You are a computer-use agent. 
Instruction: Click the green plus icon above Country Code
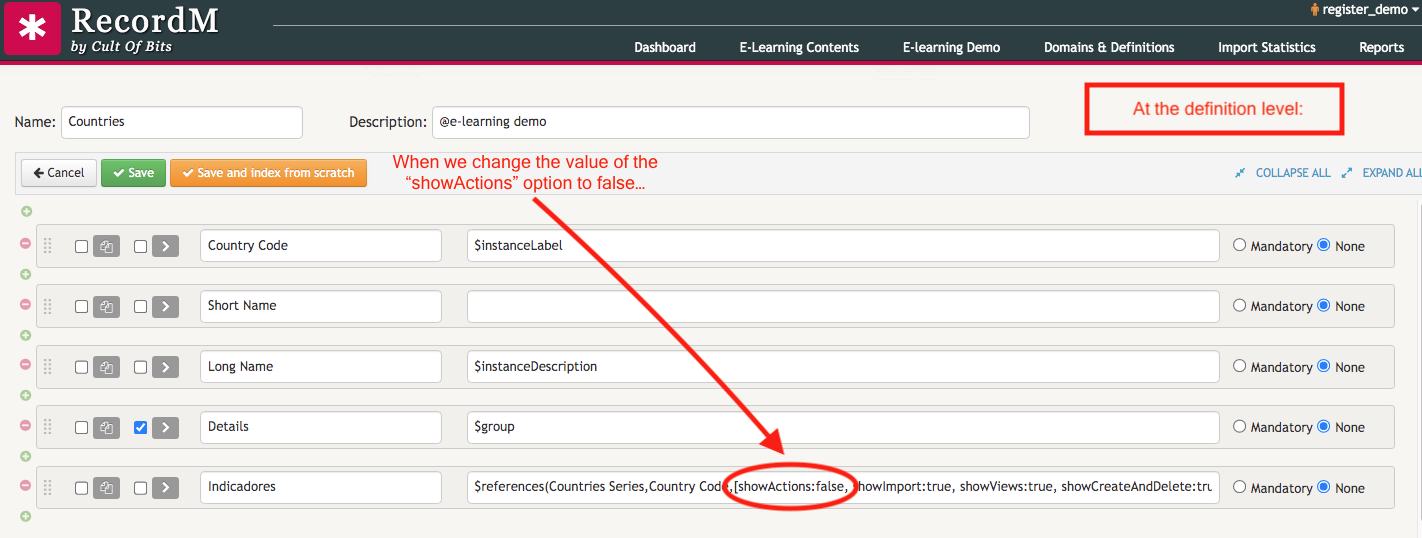click(x=26, y=211)
